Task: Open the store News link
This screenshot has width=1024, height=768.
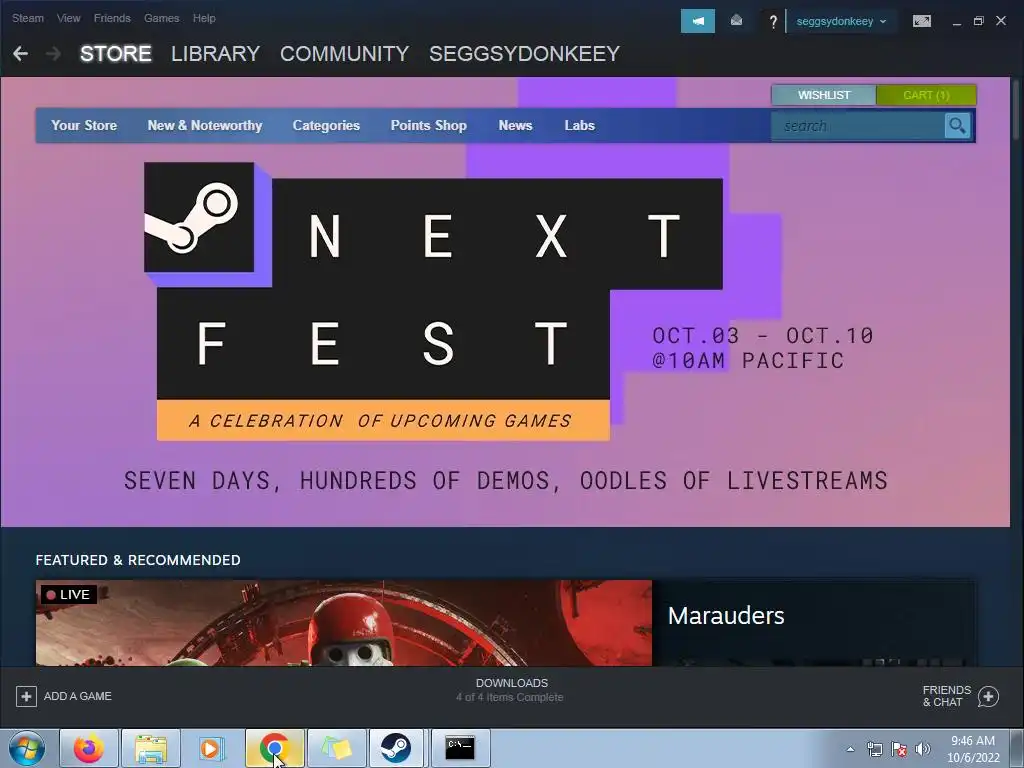Action: point(515,125)
